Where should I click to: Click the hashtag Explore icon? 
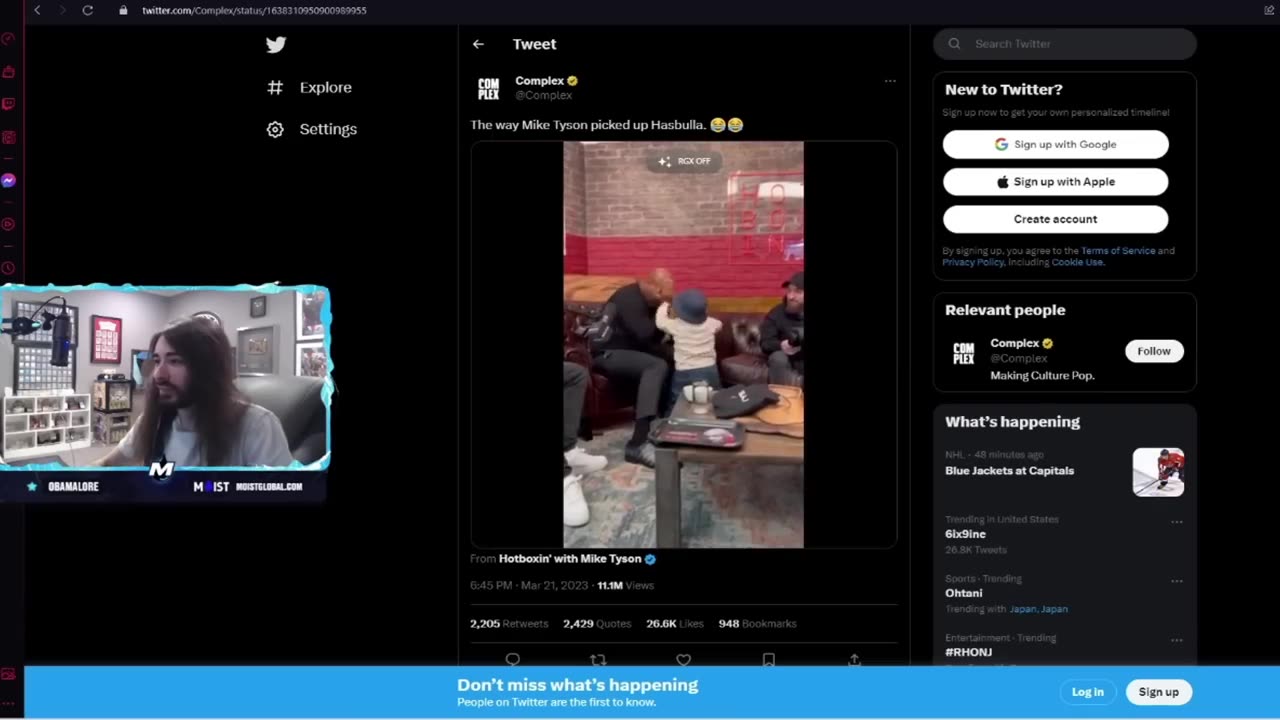pos(275,87)
